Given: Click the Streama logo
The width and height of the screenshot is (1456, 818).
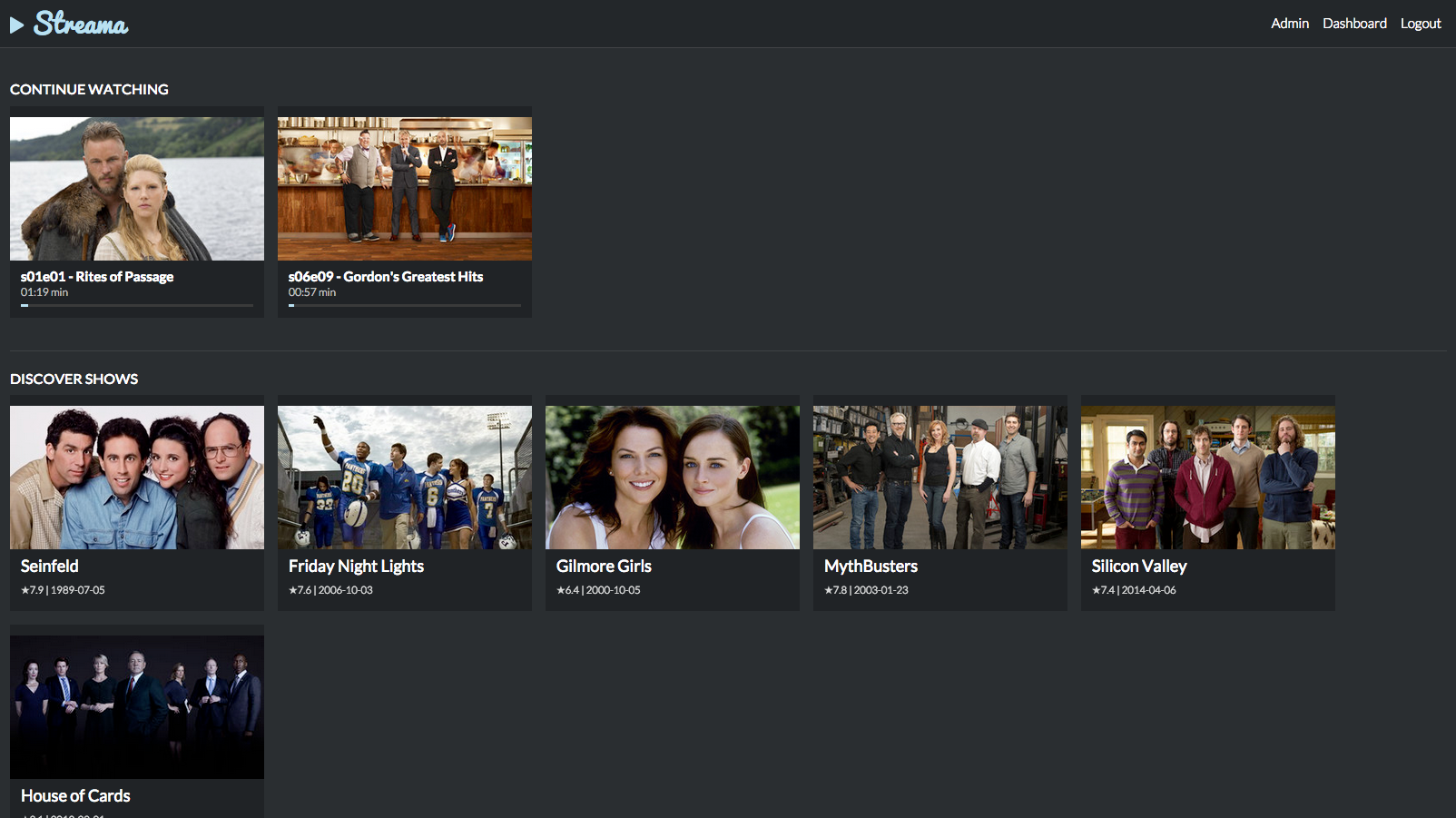Looking at the screenshot, I should coord(69,24).
